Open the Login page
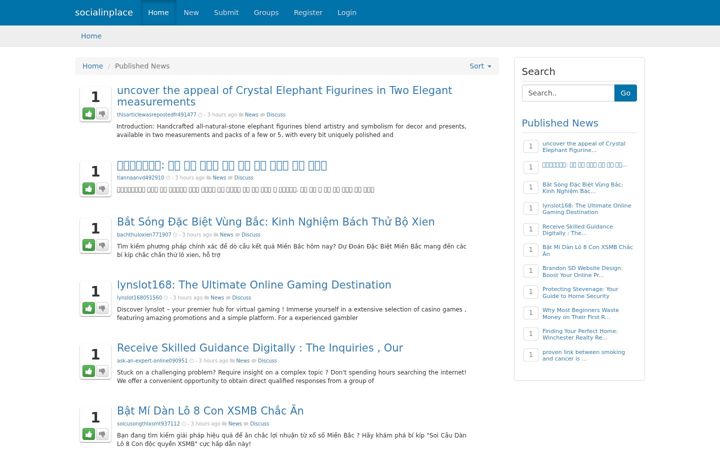Viewport: 720px width, 450px height. coord(347,12)
